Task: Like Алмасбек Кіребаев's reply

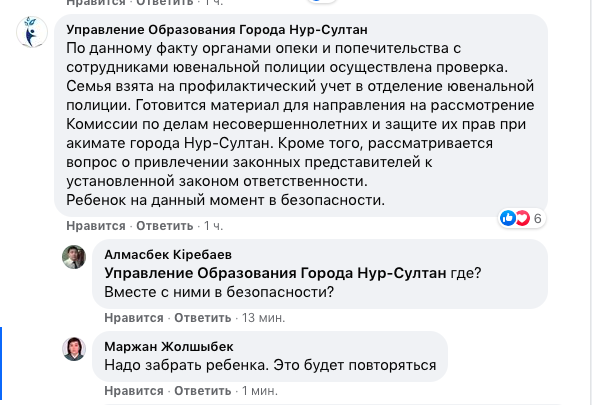Action: coord(134,318)
